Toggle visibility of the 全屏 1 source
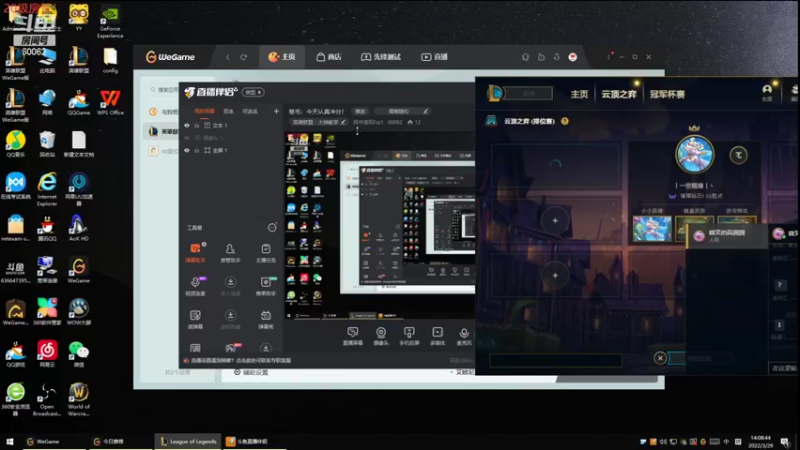This screenshot has width=800, height=450. [x=187, y=151]
